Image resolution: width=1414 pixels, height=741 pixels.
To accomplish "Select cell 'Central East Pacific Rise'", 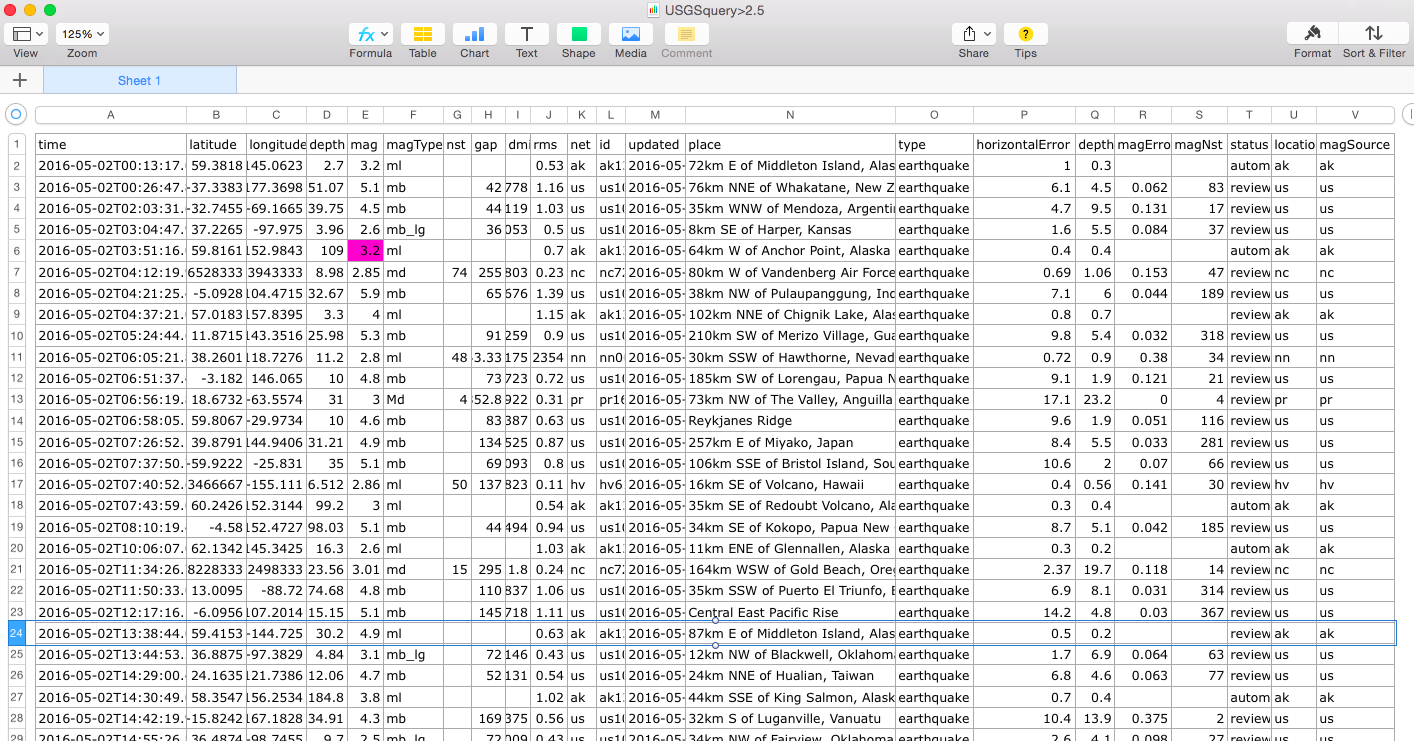I will pos(790,612).
